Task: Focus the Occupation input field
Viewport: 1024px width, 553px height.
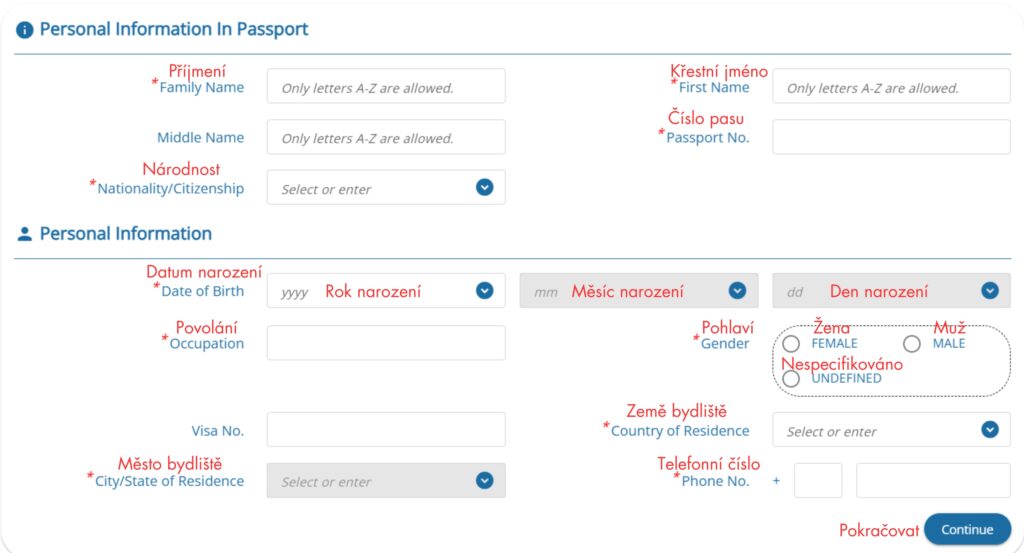Action: (386, 343)
